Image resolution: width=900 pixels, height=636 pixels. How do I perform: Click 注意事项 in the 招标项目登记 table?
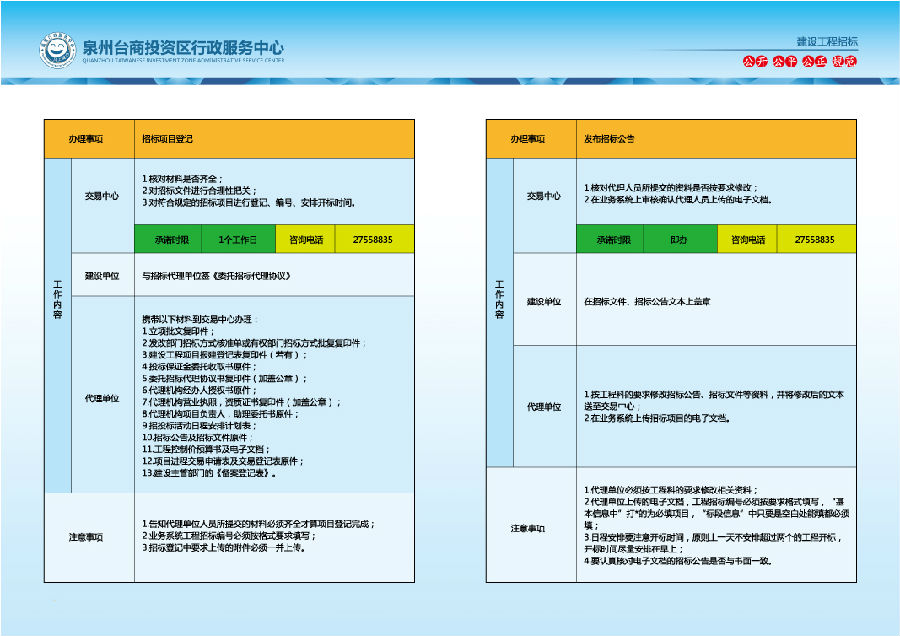pyautogui.click(x=86, y=537)
